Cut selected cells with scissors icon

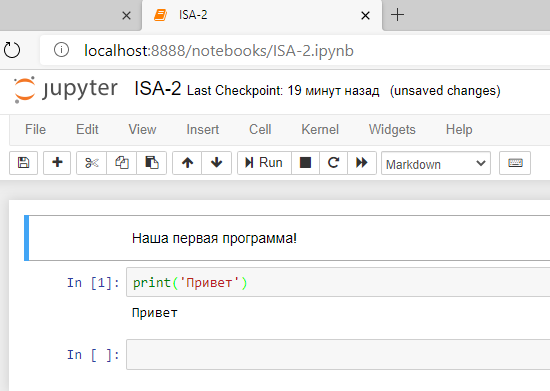92,163
